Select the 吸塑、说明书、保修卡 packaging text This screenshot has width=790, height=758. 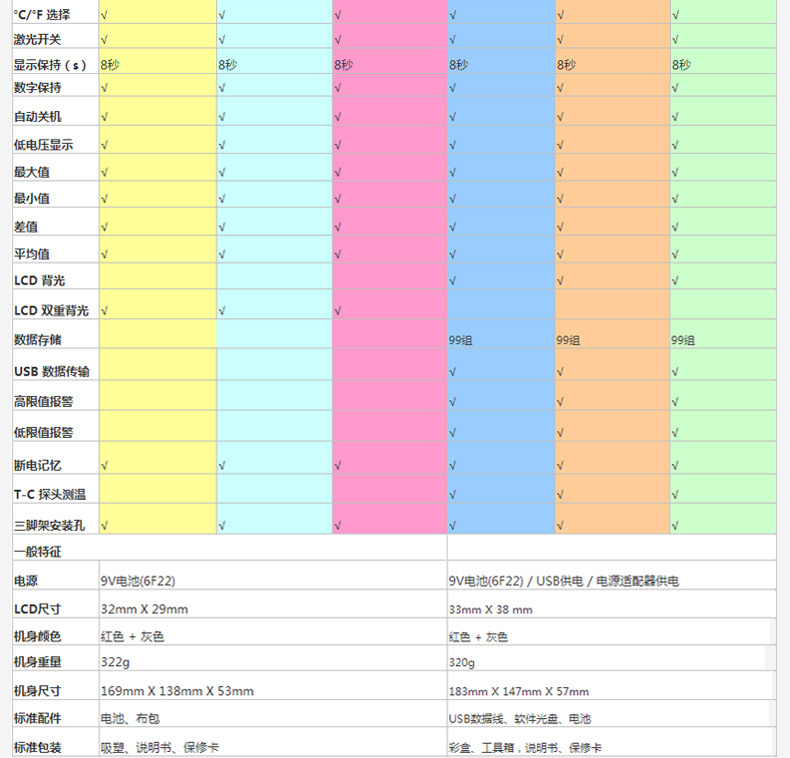160,747
